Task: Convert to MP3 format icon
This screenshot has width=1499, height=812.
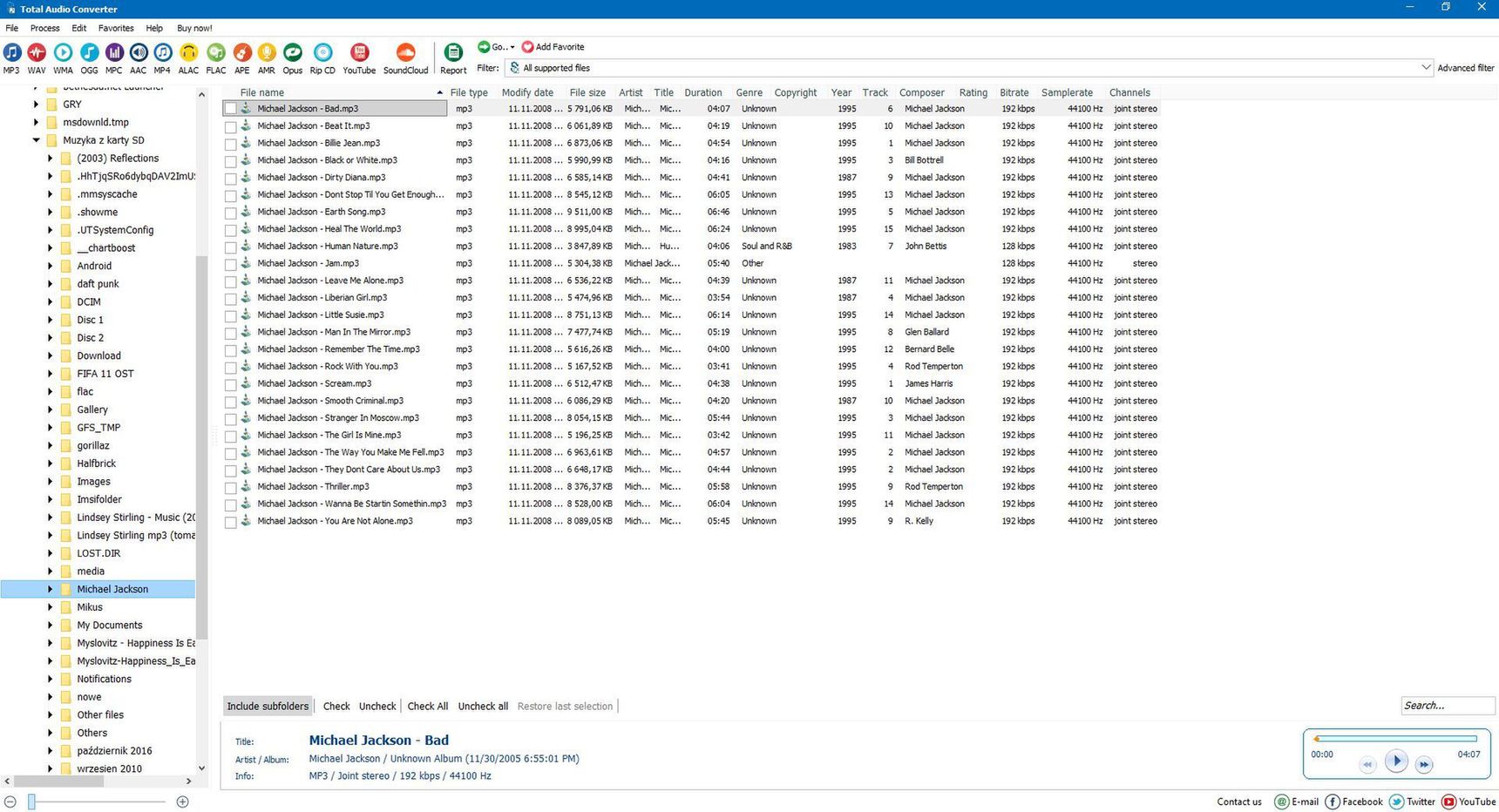Action: [x=11, y=53]
